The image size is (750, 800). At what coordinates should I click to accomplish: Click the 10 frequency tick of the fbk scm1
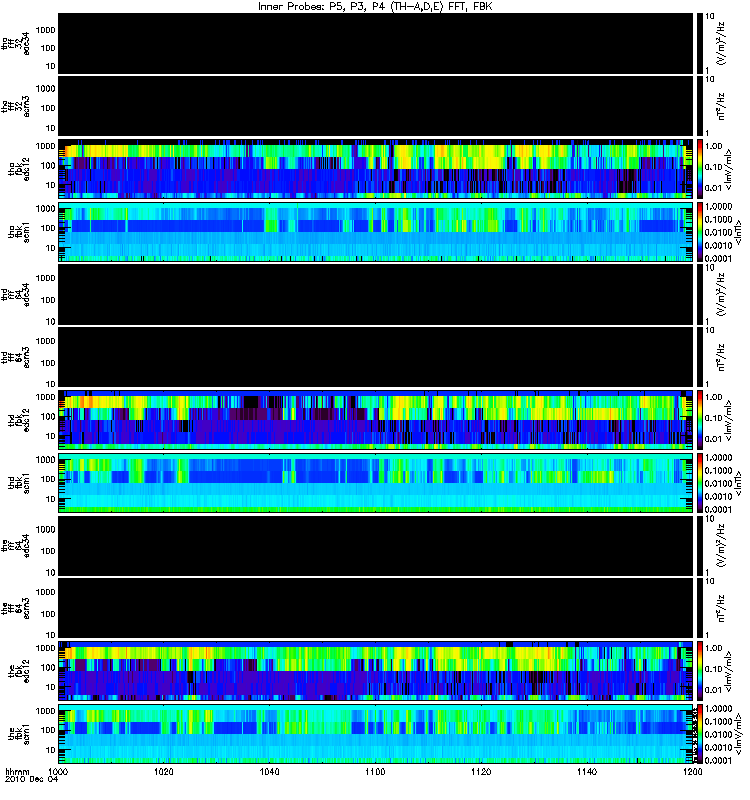pyautogui.click(x=51, y=750)
